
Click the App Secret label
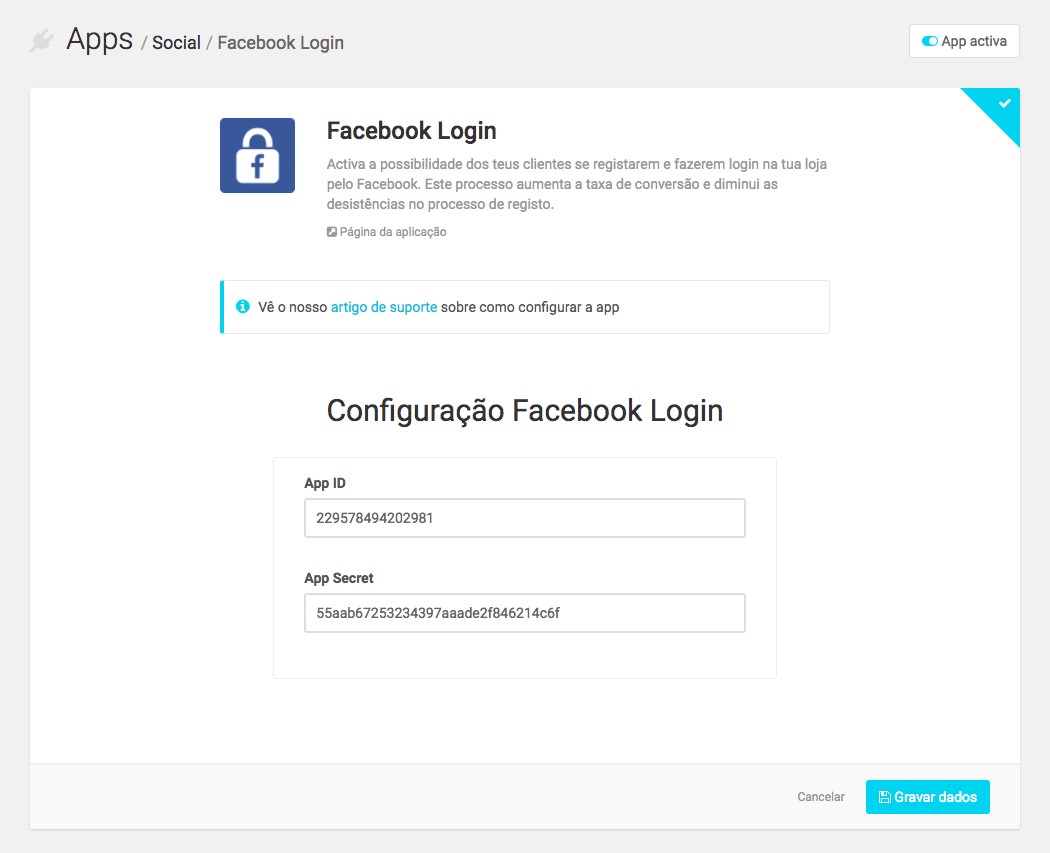coord(339,578)
